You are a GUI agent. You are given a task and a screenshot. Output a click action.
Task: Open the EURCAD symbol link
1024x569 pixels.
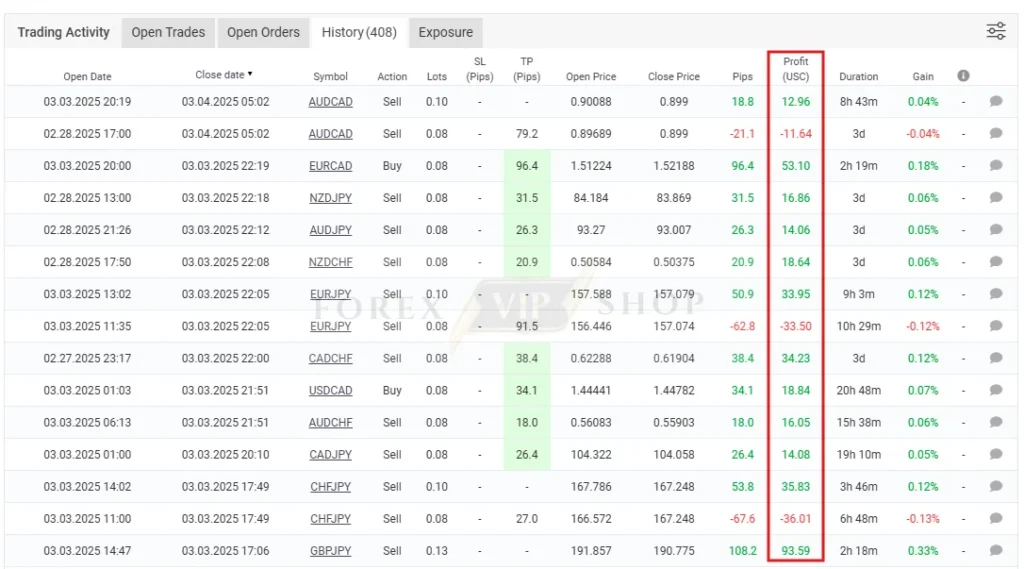click(330, 166)
